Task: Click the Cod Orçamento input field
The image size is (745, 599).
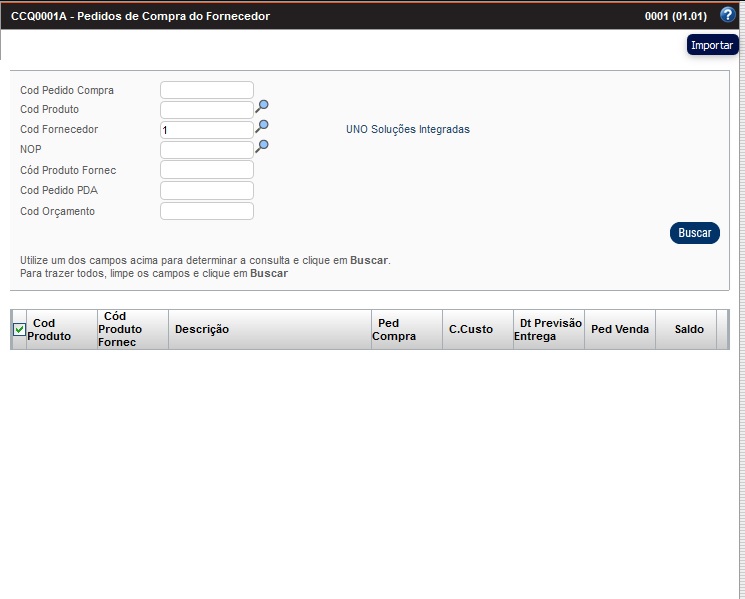Action: click(207, 211)
